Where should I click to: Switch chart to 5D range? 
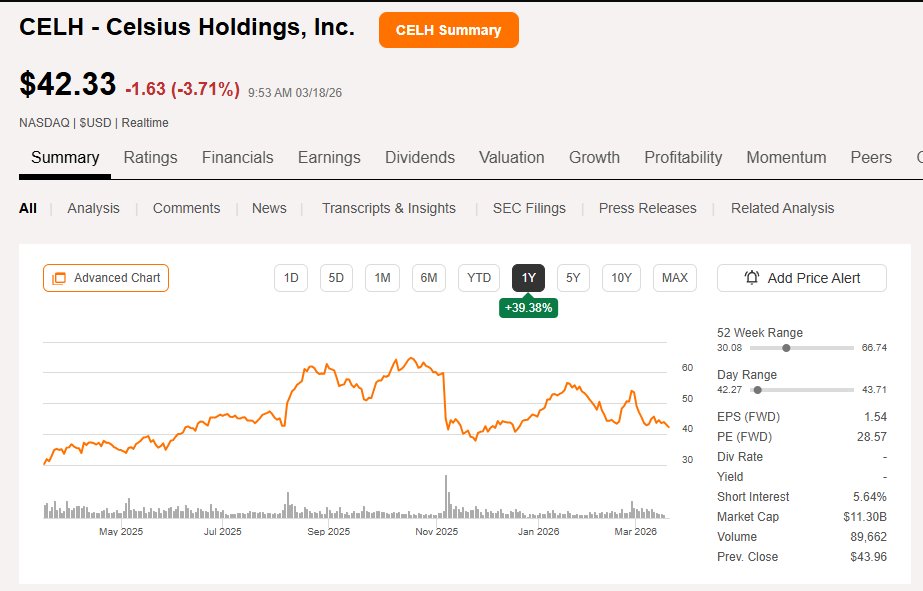pos(336,278)
